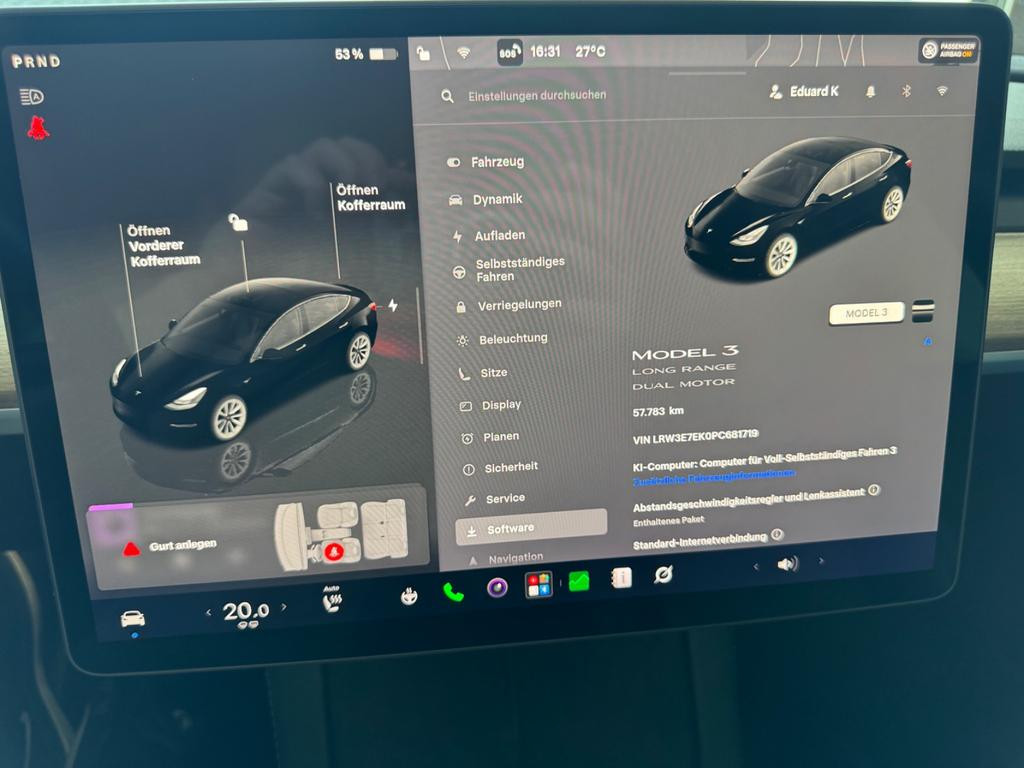Open the green Energy chart app

coord(579,581)
